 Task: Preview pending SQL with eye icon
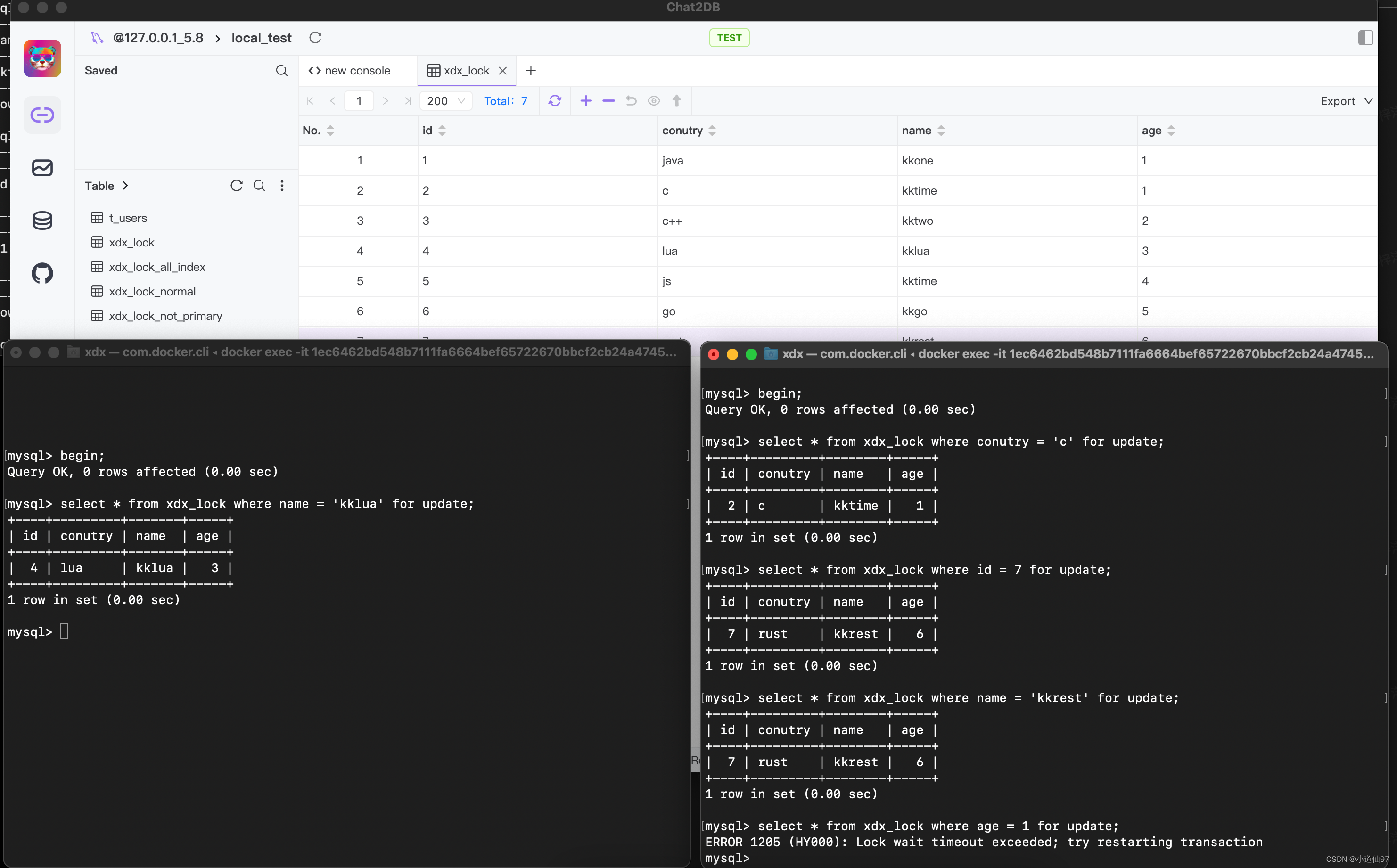coord(654,101)
